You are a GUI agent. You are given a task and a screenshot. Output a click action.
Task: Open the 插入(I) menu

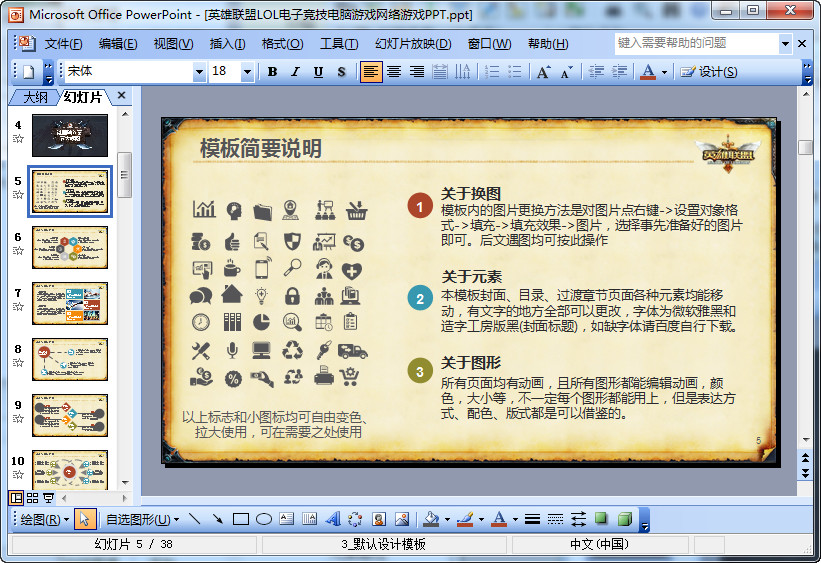[x=227, y=44]
